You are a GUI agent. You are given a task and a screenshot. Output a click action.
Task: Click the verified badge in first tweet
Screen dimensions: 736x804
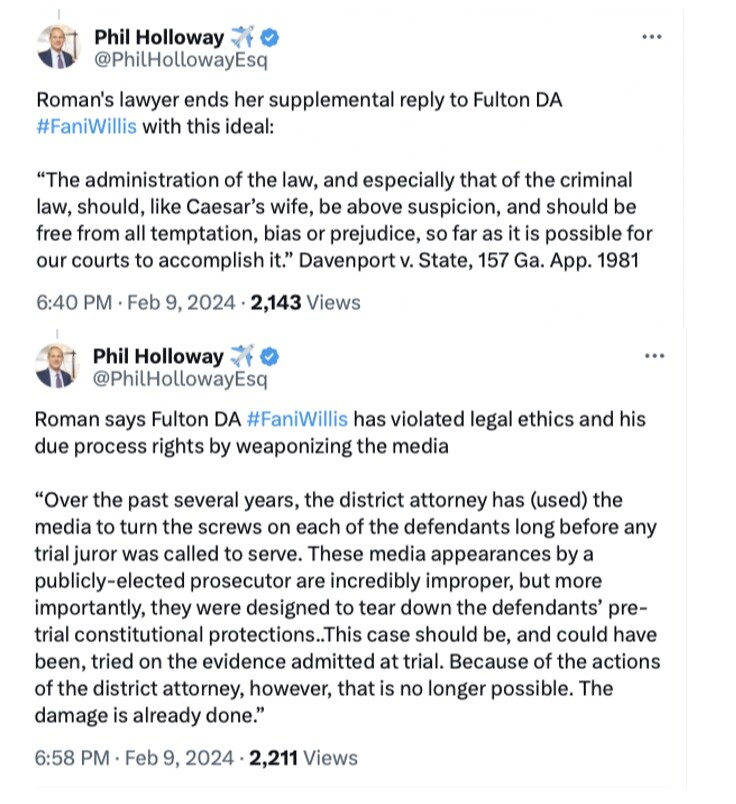[x=270, y=37]
